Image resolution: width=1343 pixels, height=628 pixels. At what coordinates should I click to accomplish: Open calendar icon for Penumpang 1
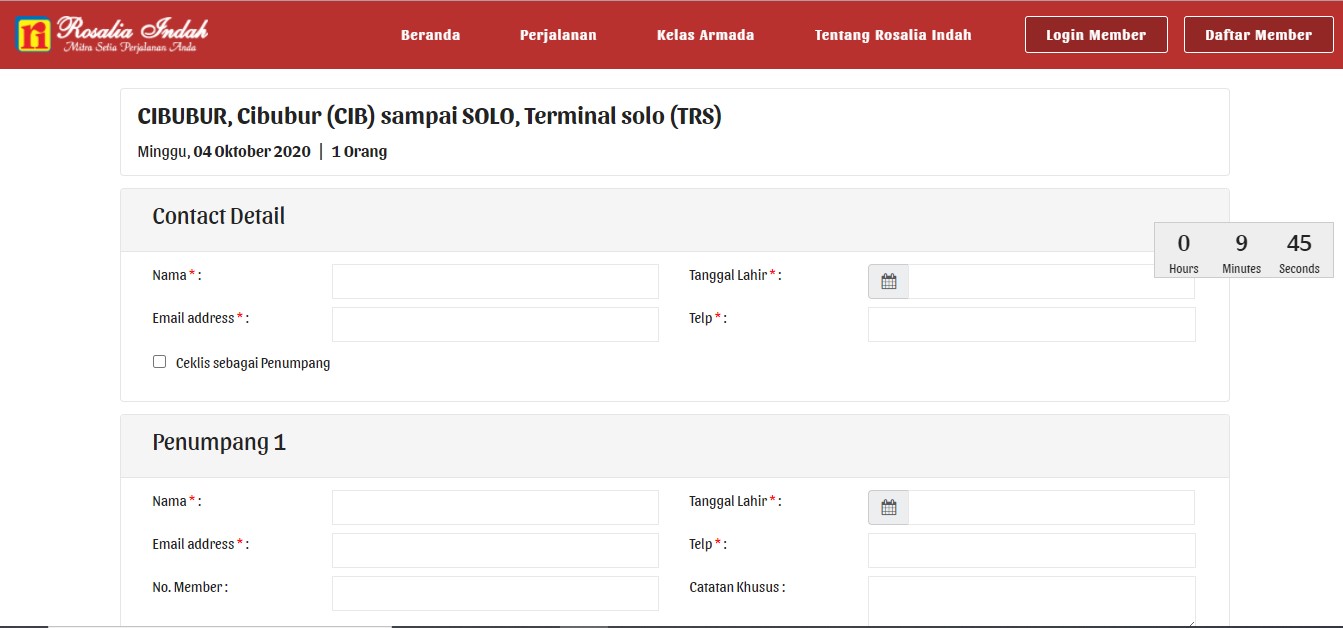point(888,508)
